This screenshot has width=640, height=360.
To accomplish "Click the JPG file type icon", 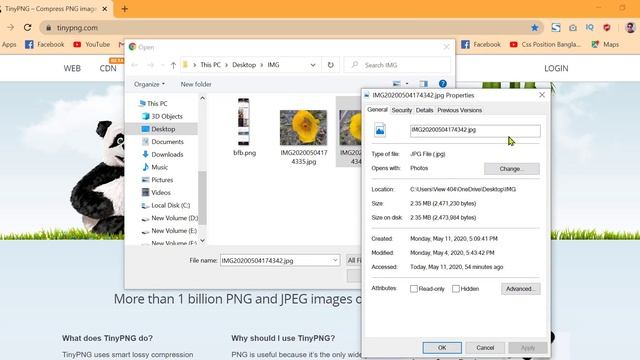I will pos(380,130).
